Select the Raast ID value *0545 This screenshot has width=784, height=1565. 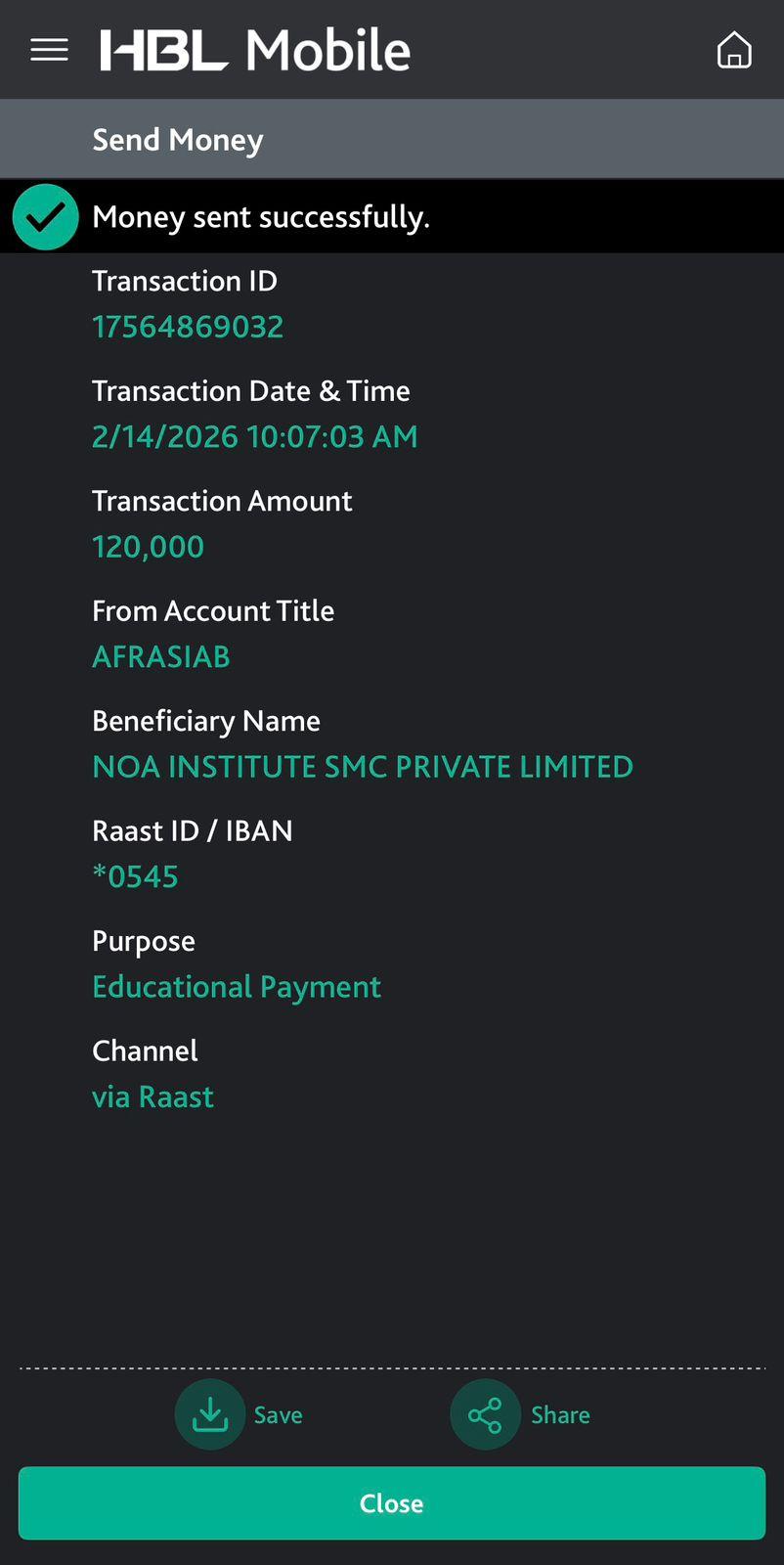pyautogui.click(x=135, y=876)
